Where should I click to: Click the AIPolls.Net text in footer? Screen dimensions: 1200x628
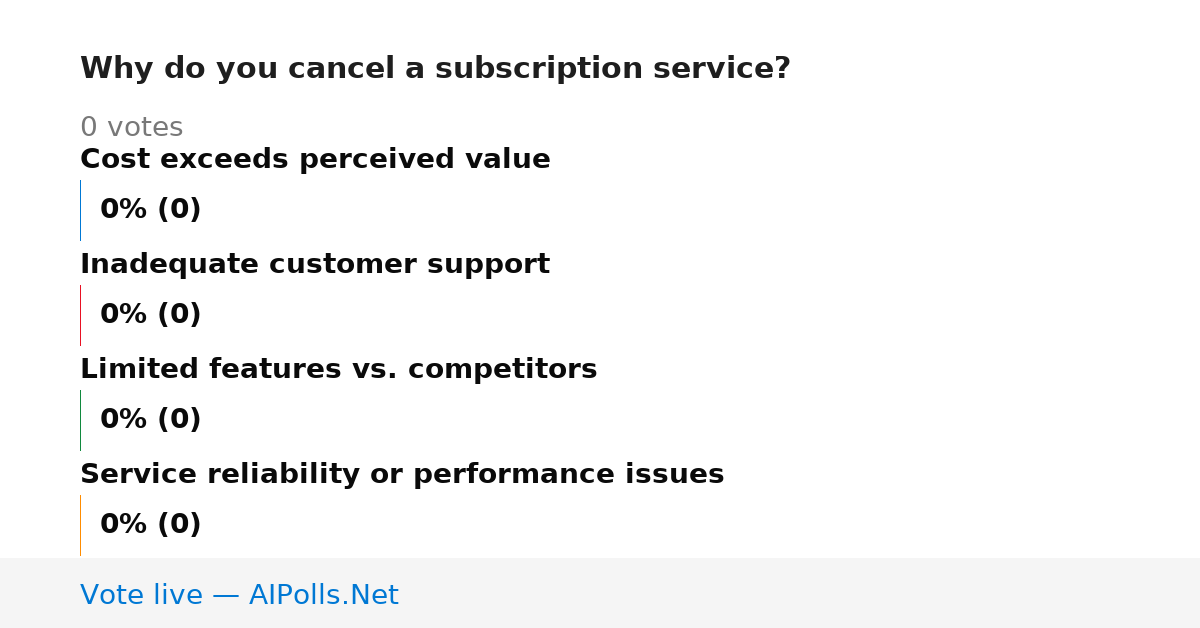[x=323, y=595]
